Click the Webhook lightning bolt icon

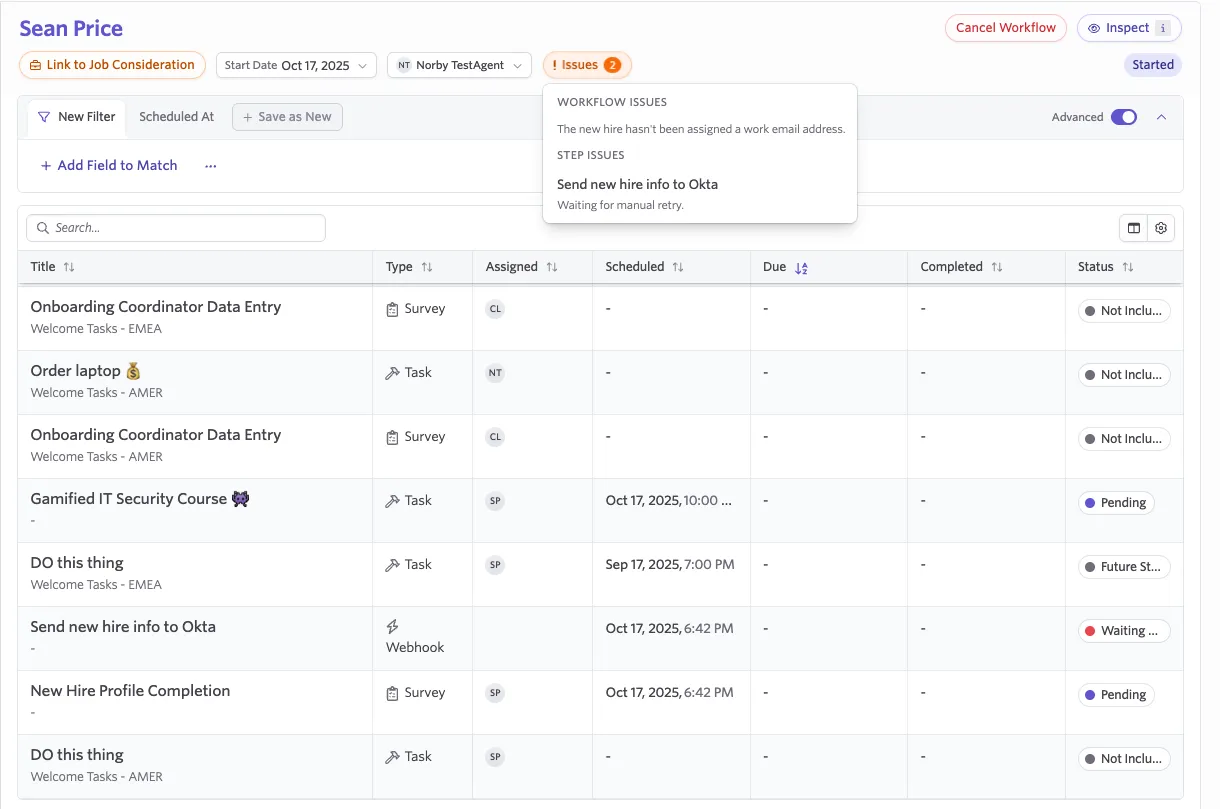point(393,627)
